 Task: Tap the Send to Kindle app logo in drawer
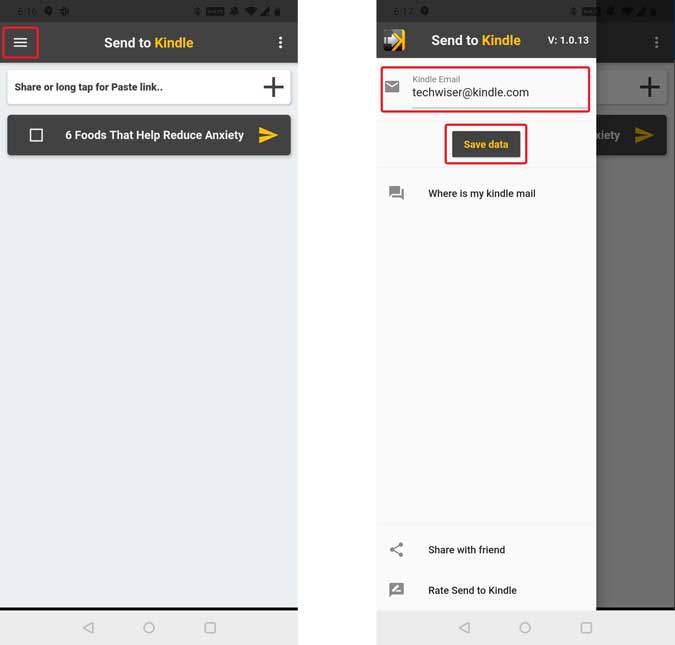coord(394,41)
